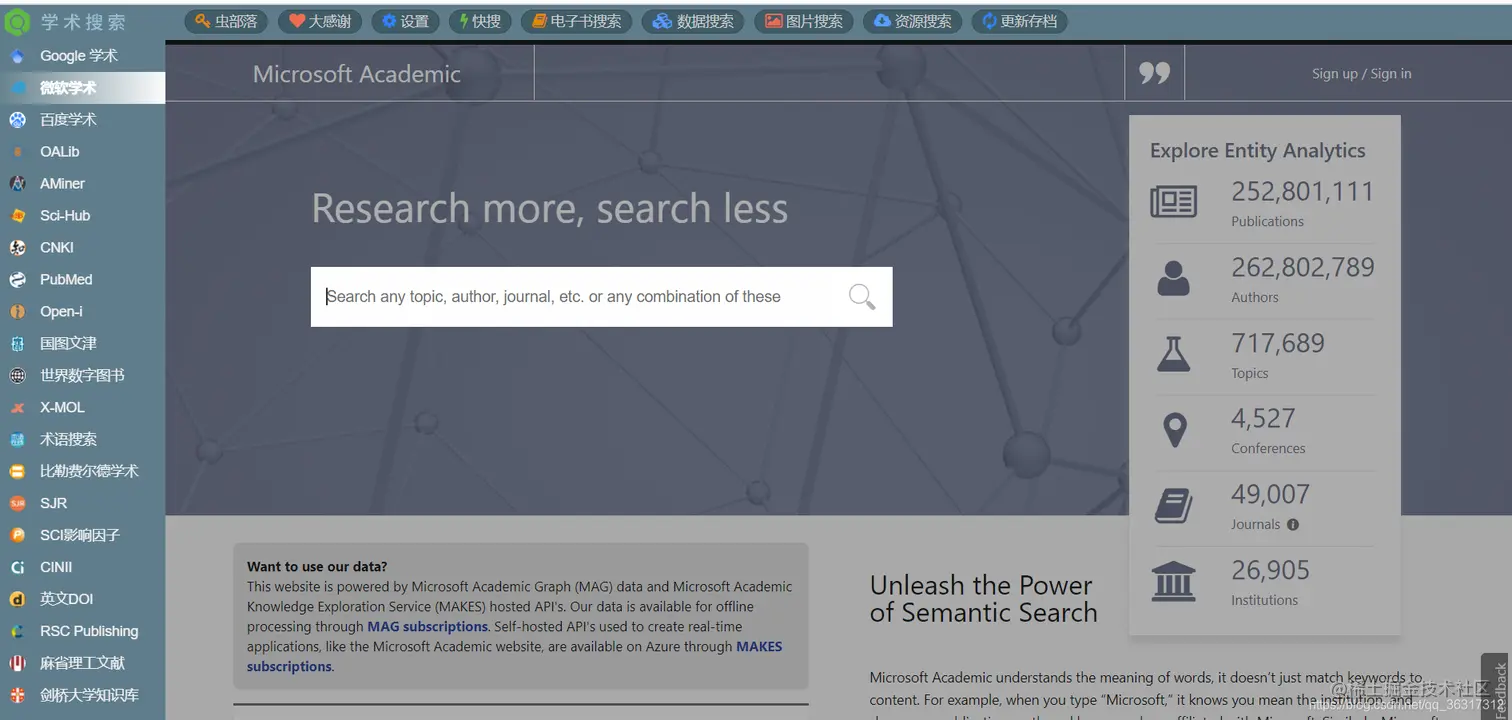Click the Explore Entity Analytics heading
1512x720 pixels.
pos(1257,151)
